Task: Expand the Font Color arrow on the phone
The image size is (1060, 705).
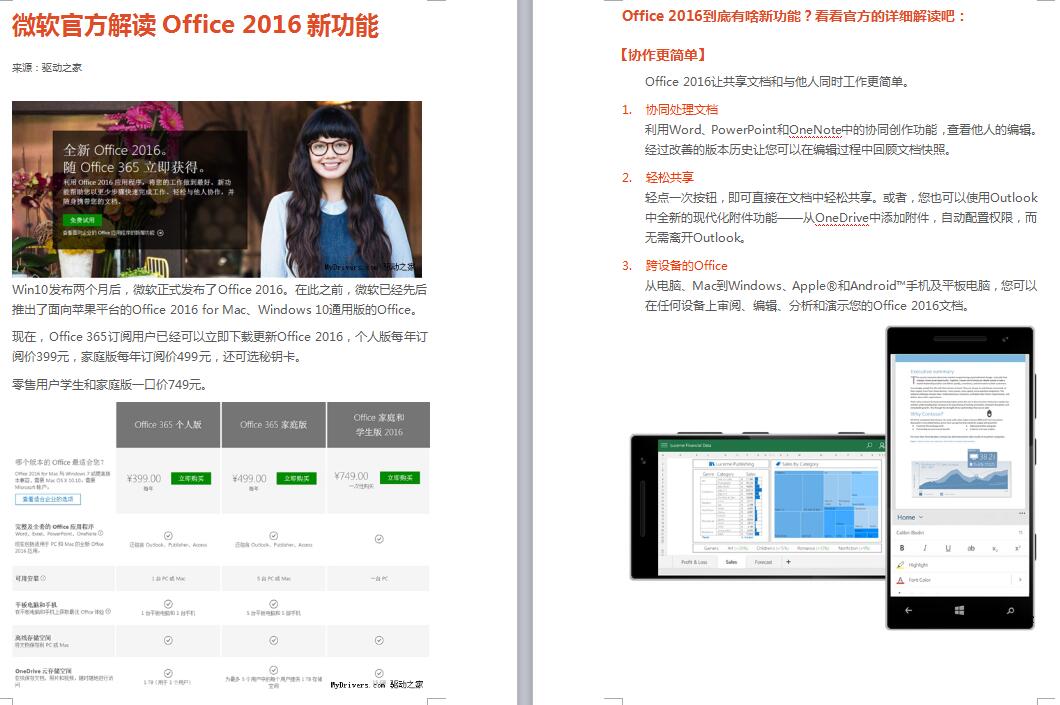Action: pos(1019,580)
